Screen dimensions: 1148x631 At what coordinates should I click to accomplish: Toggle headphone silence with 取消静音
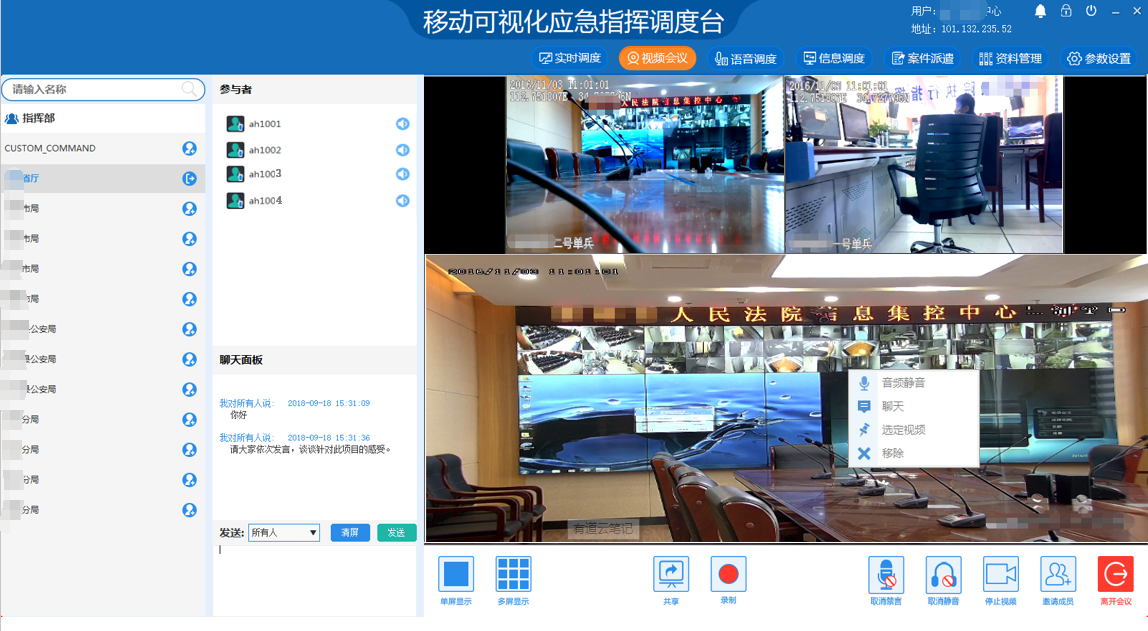coord(943,574)
